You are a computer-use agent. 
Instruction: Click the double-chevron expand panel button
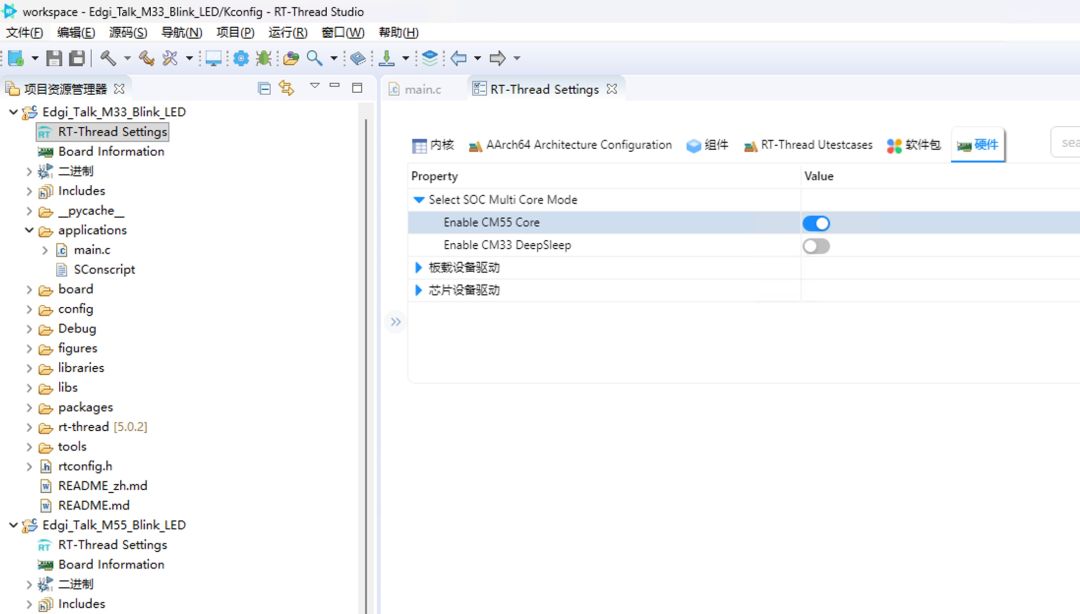395,322
